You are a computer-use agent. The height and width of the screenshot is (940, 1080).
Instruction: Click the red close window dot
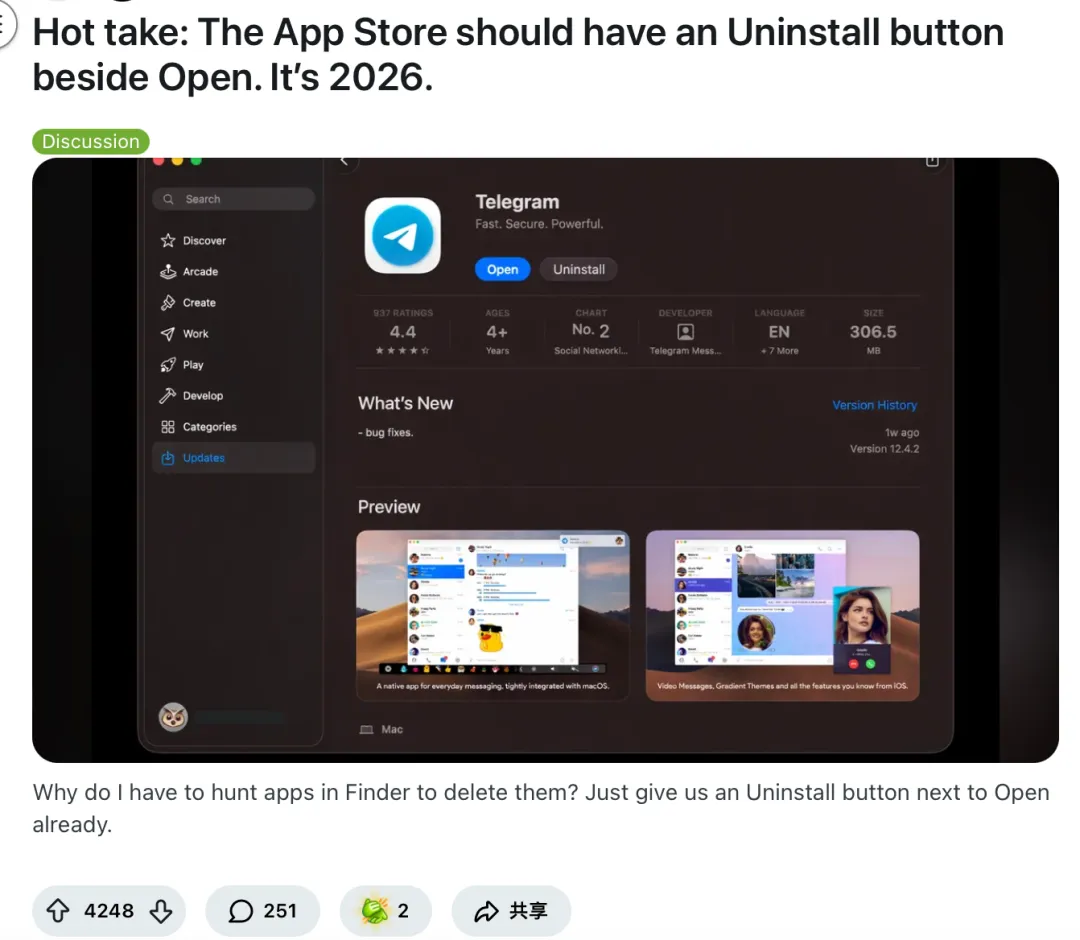point(158,161)
